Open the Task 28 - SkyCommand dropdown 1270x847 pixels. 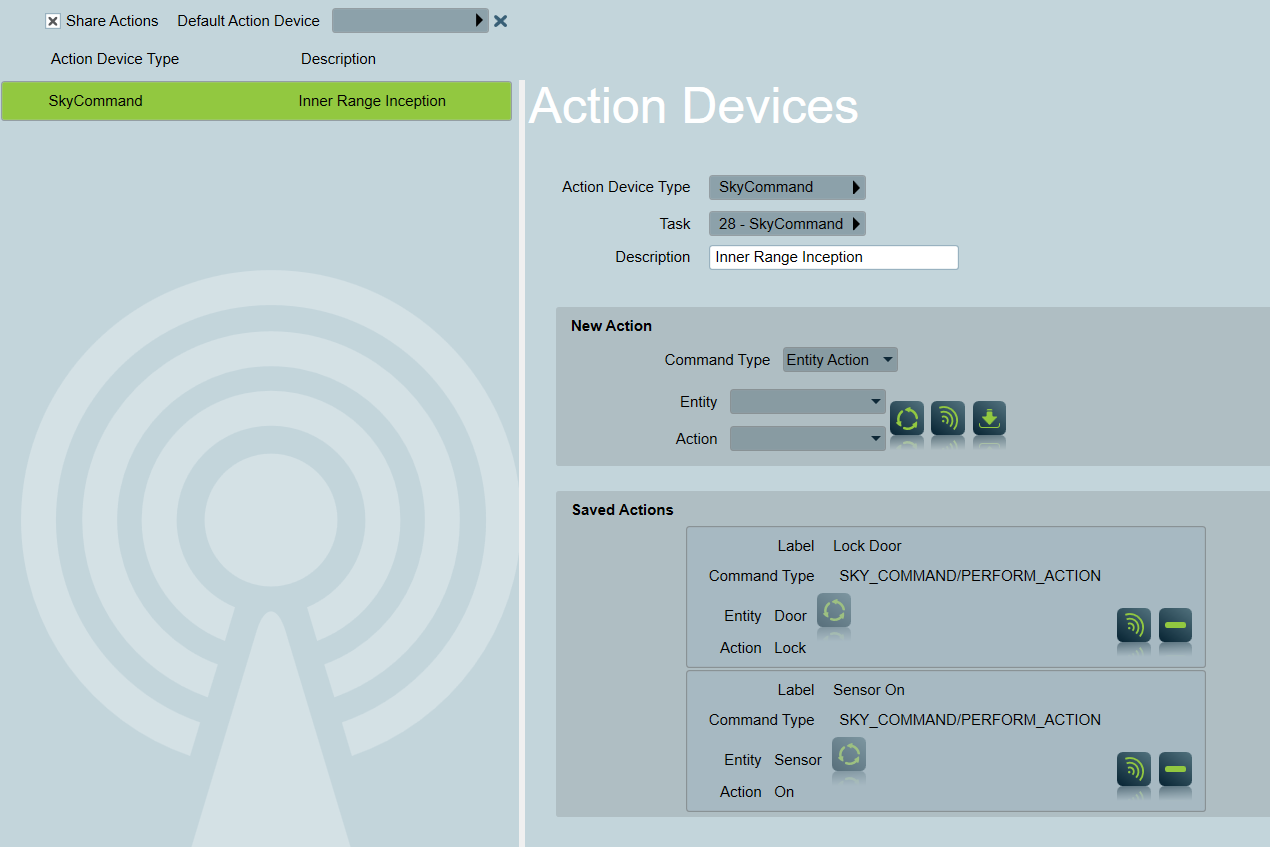(x=787, y=224)
